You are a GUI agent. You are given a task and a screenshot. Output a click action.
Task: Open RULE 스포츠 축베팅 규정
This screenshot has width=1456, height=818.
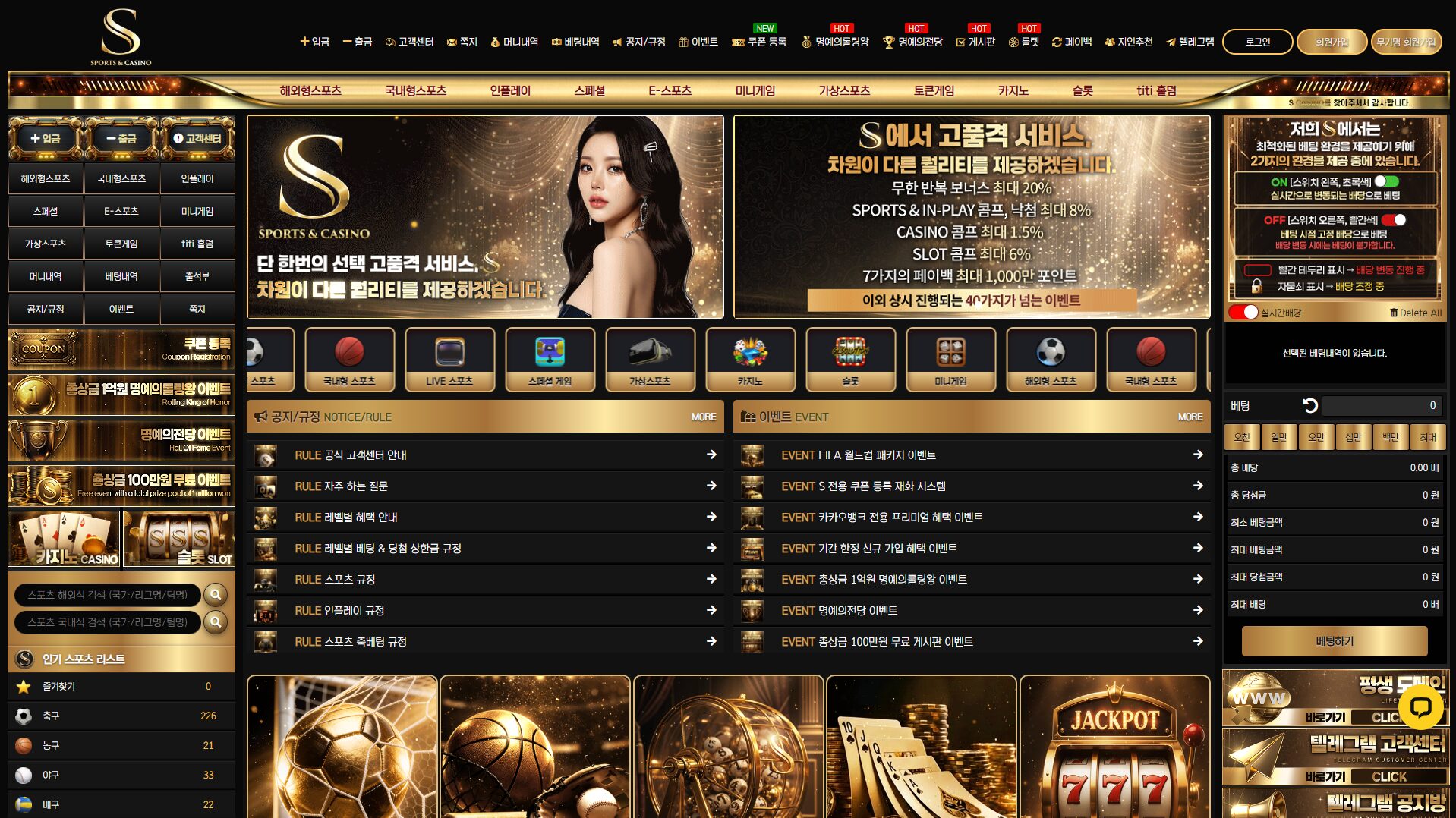click(486, 641)
